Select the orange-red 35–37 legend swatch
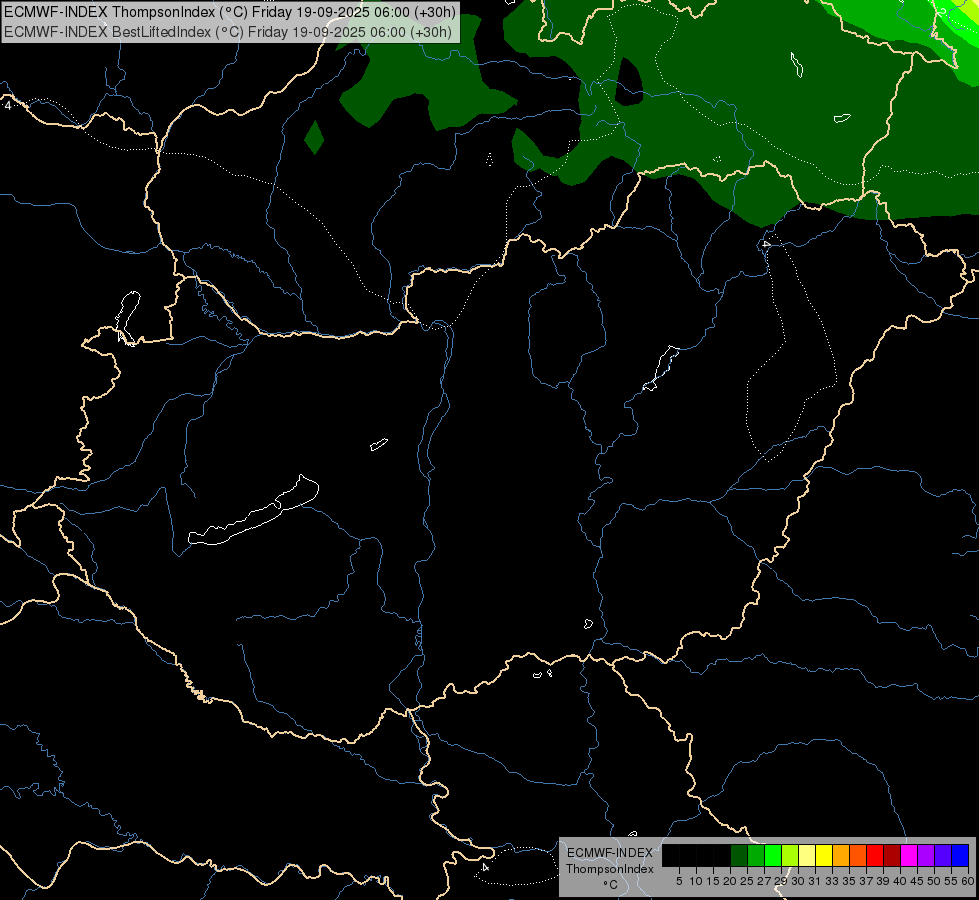The image size is (979, 900). 858,855
